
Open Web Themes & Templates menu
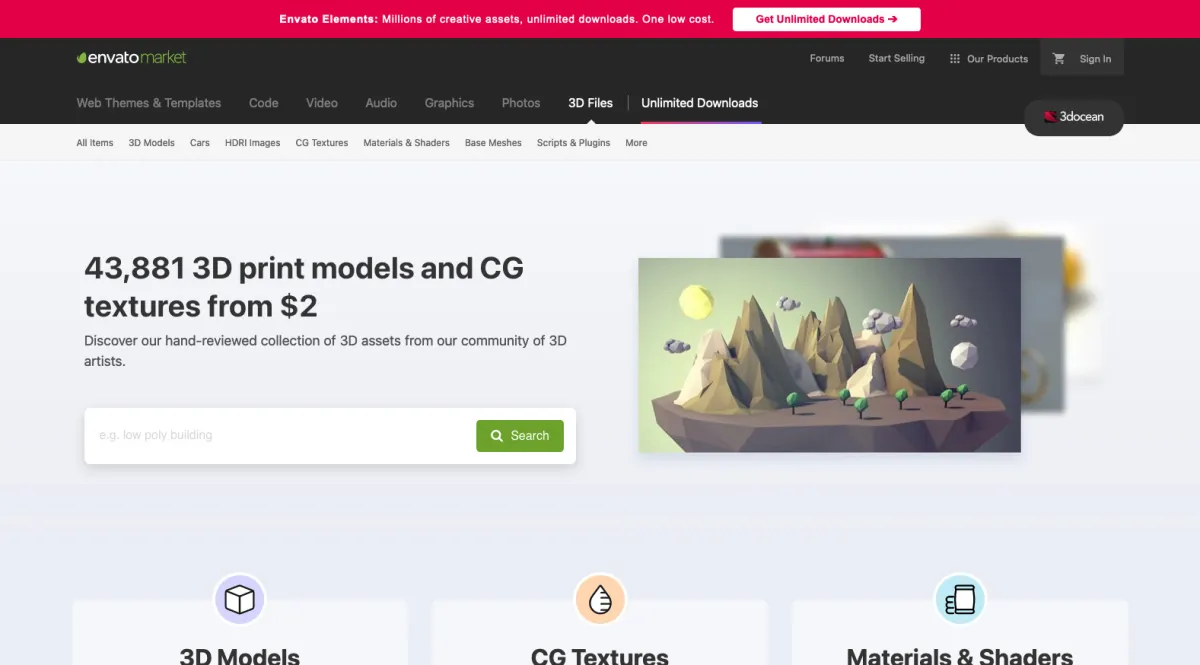tap(149, 103)
